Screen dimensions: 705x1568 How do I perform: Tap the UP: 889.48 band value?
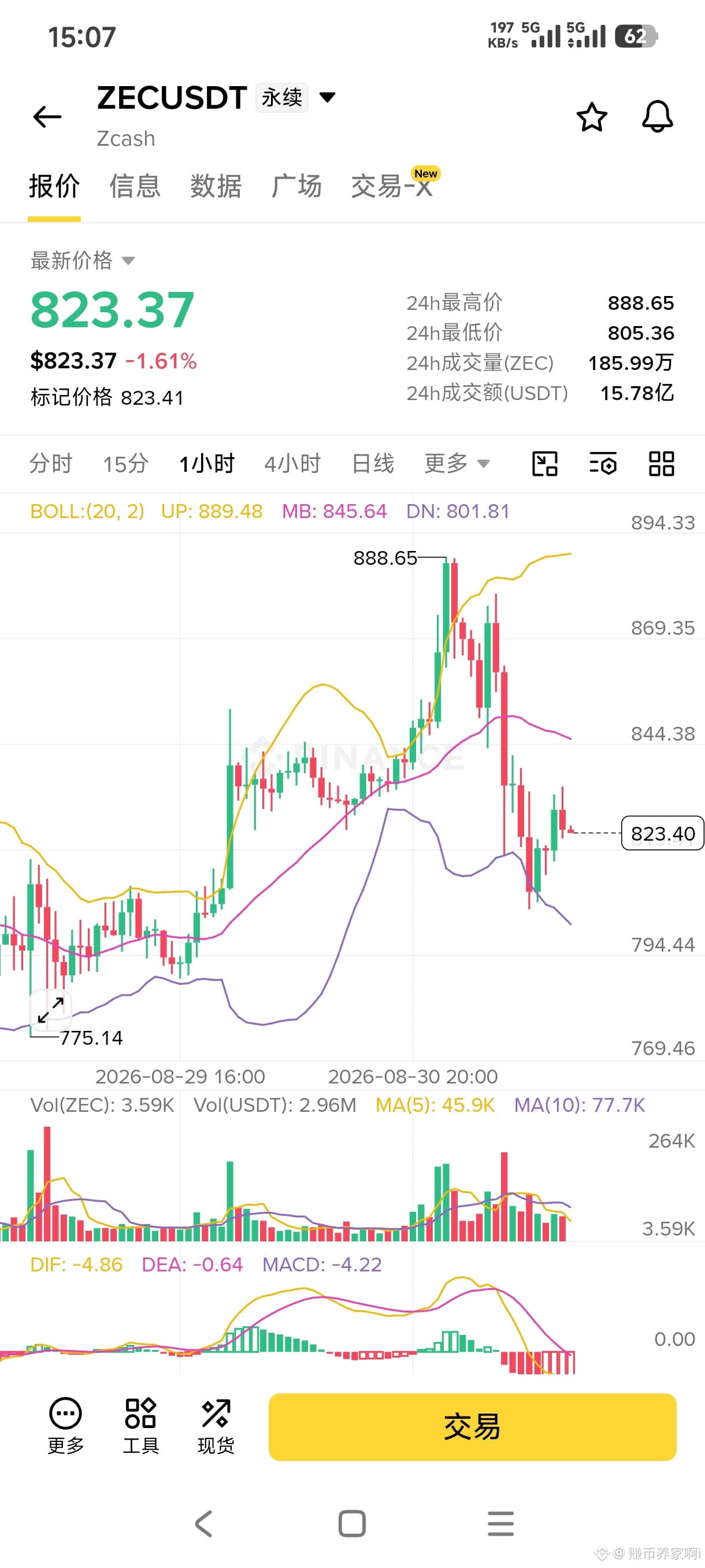point(211,511)
